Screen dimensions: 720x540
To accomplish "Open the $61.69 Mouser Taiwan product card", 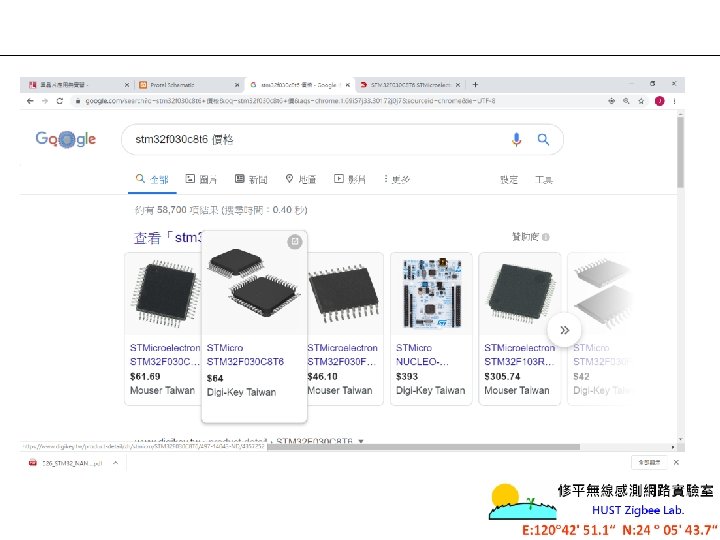I will (163, 328).
